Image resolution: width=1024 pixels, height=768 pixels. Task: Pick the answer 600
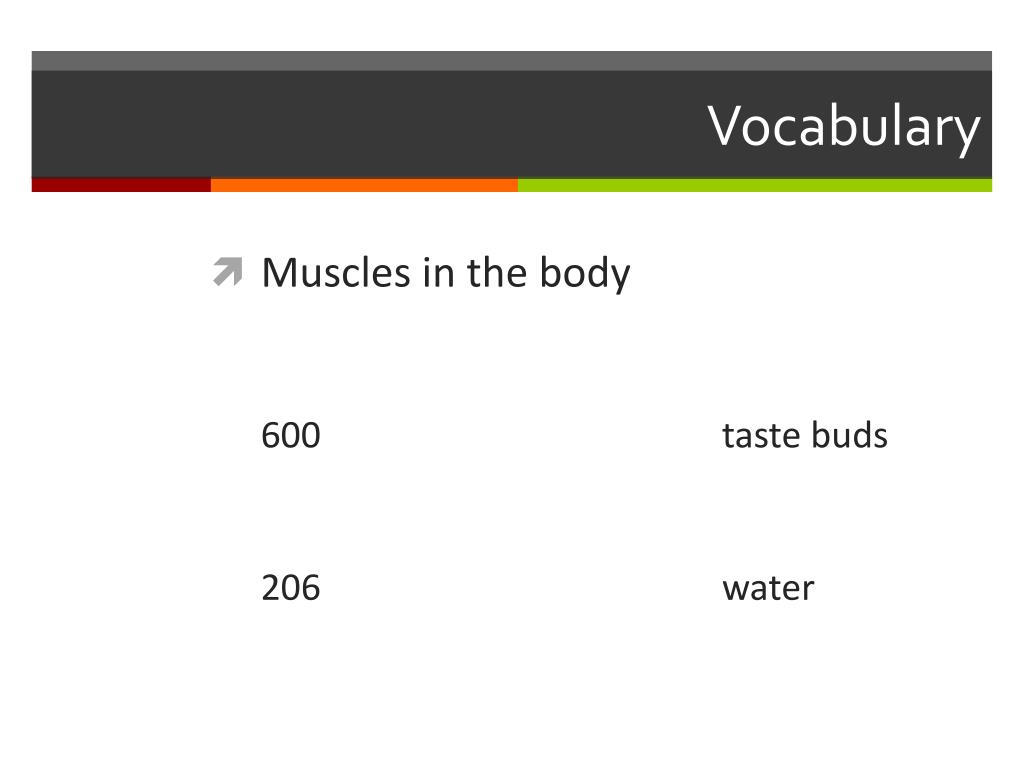(x=291, y=436)
